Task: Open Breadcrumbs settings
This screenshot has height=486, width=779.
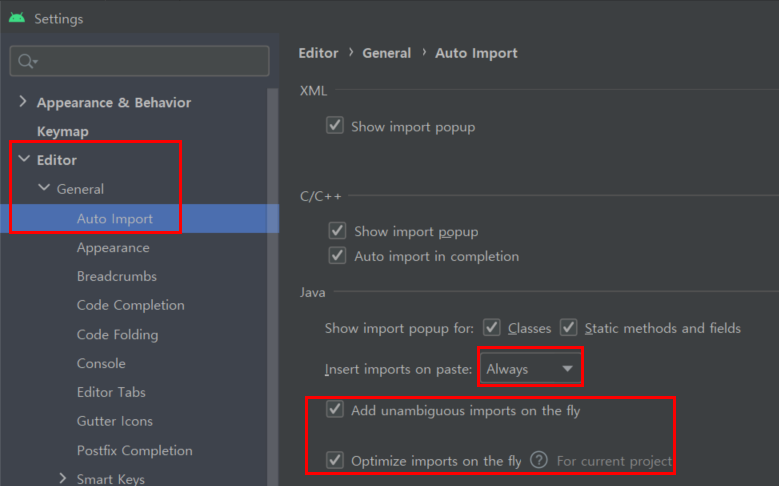Action: [117, 276]
